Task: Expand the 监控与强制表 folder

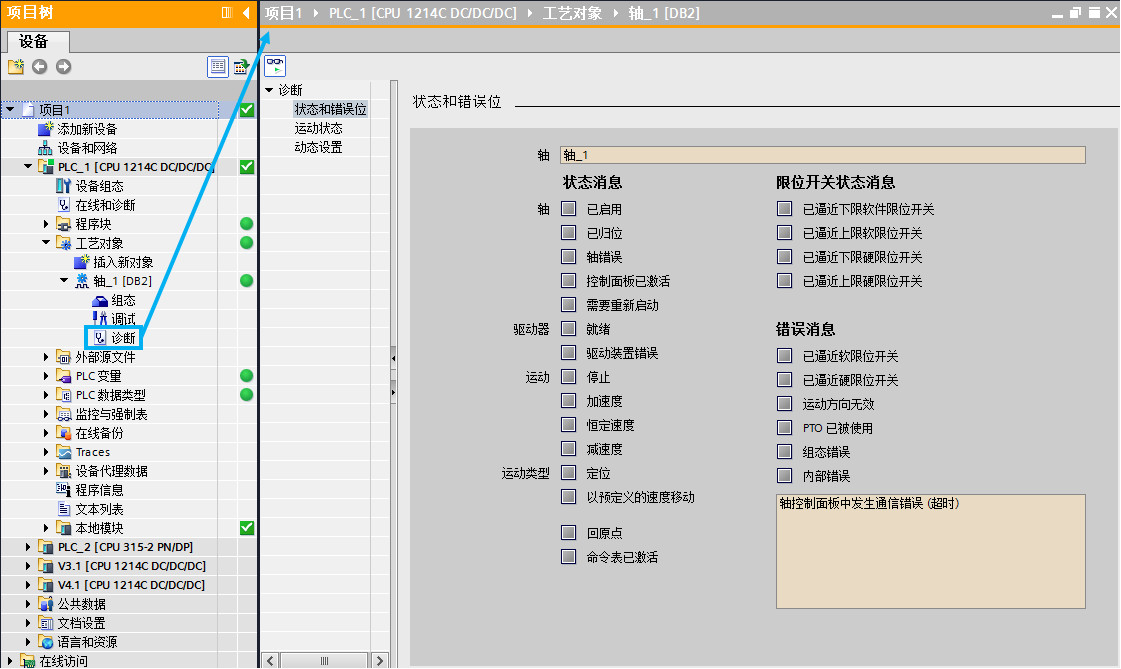Action: tap(46, 414)
